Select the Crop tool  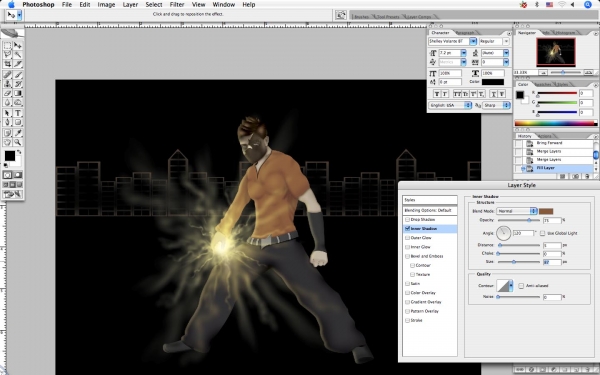(x=7, y=64)
